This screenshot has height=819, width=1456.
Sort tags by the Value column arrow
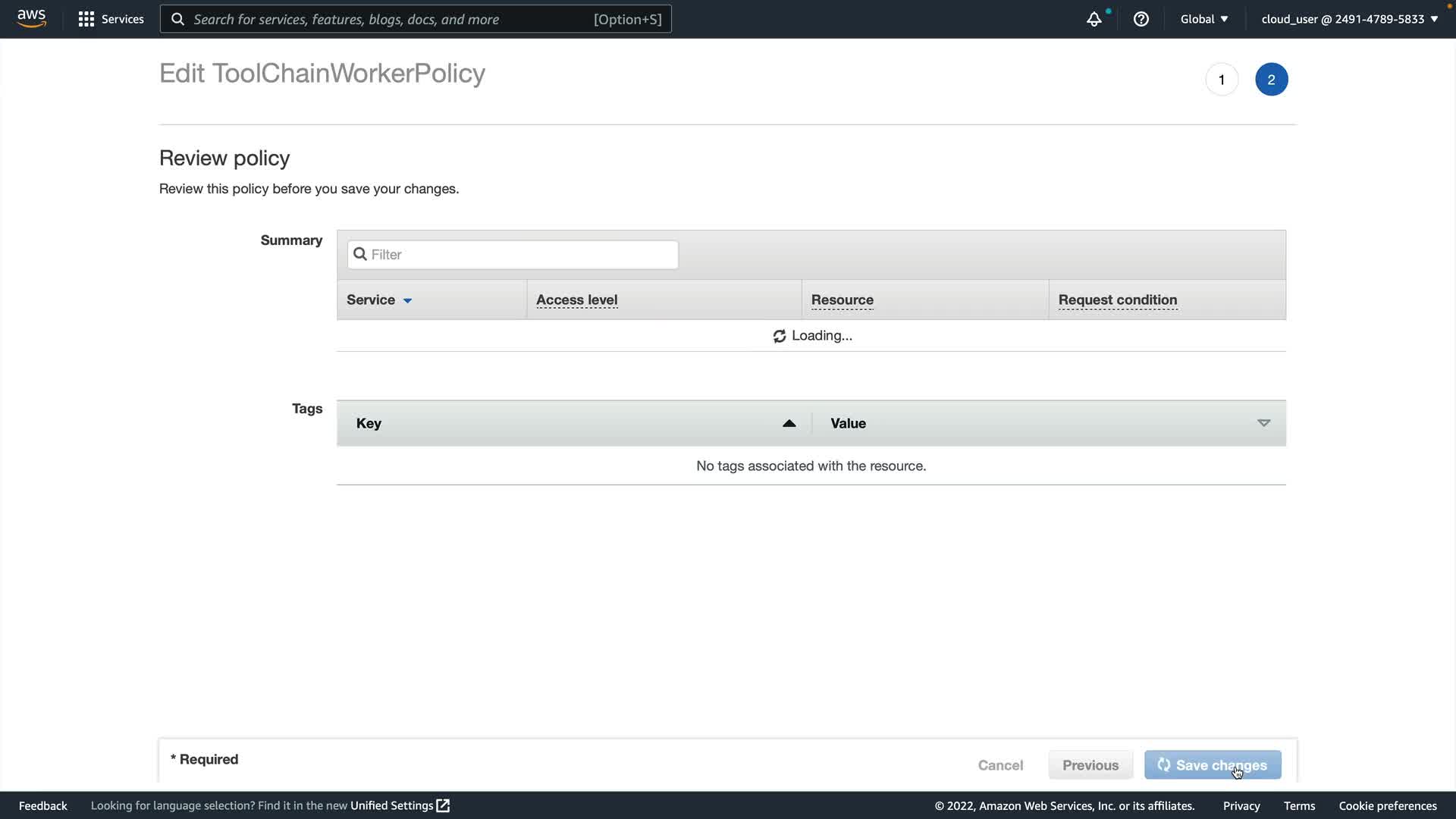click(1263, 423)
